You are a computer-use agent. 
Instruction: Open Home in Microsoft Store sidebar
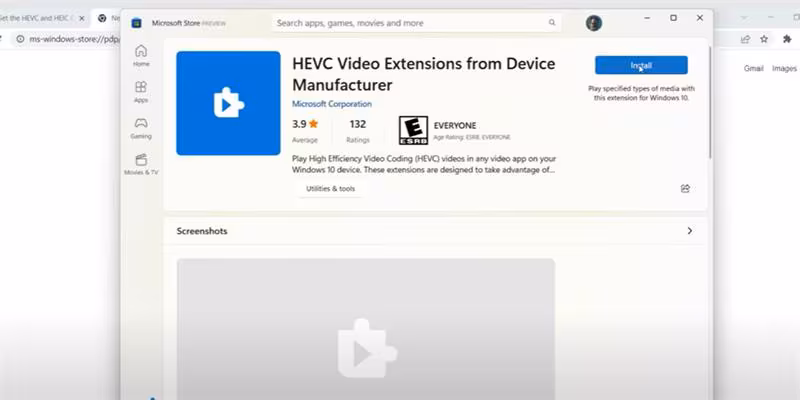tap(141, 56)
